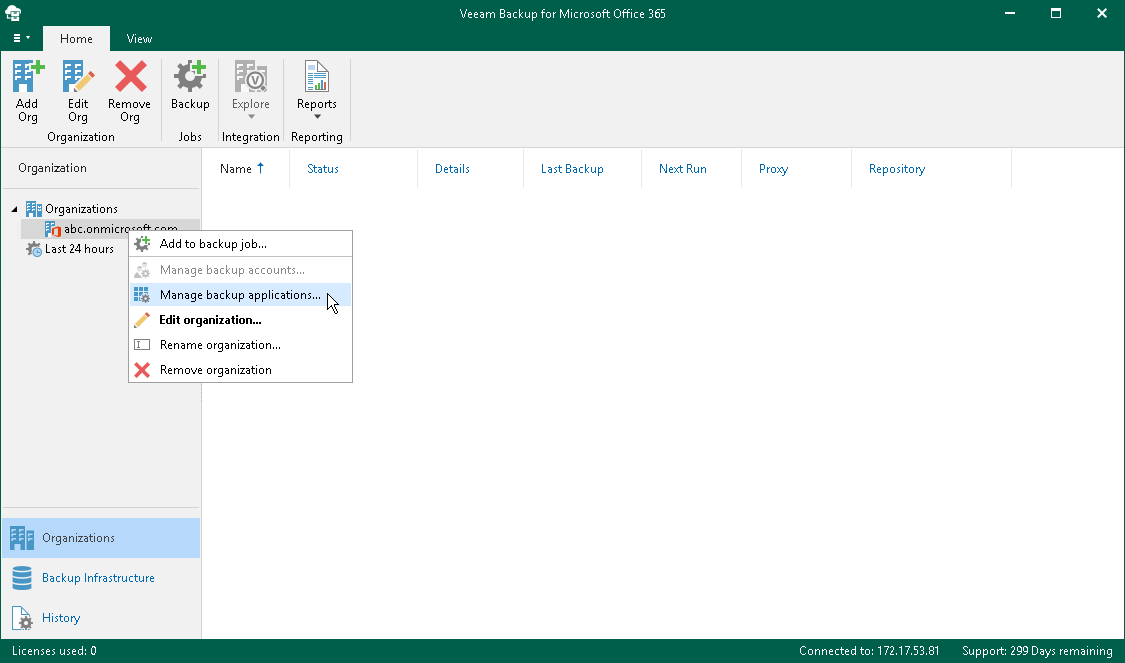The height and width of the screenshot is (663, 1125).
Task: Click the Remove Org red X icon
Action: (x=130, y=76)
